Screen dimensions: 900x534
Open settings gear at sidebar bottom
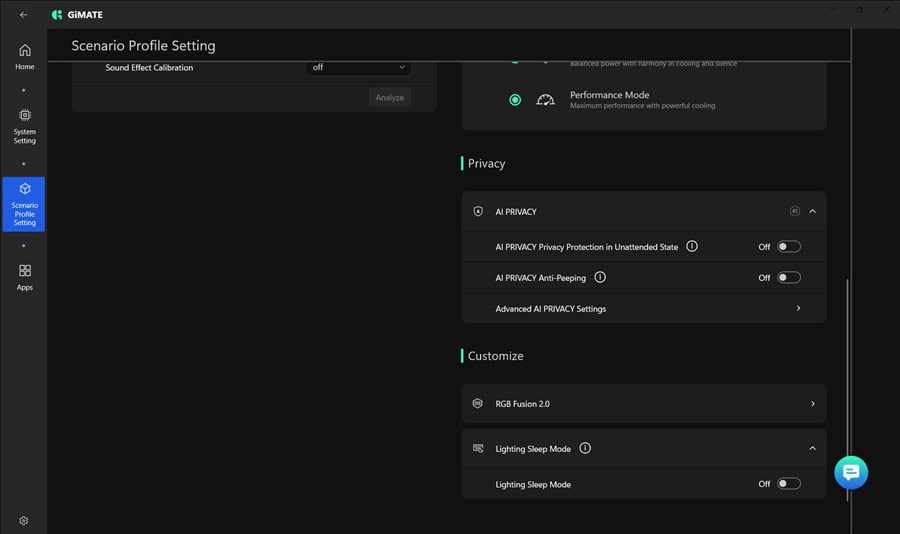click(x=24, y=520)
